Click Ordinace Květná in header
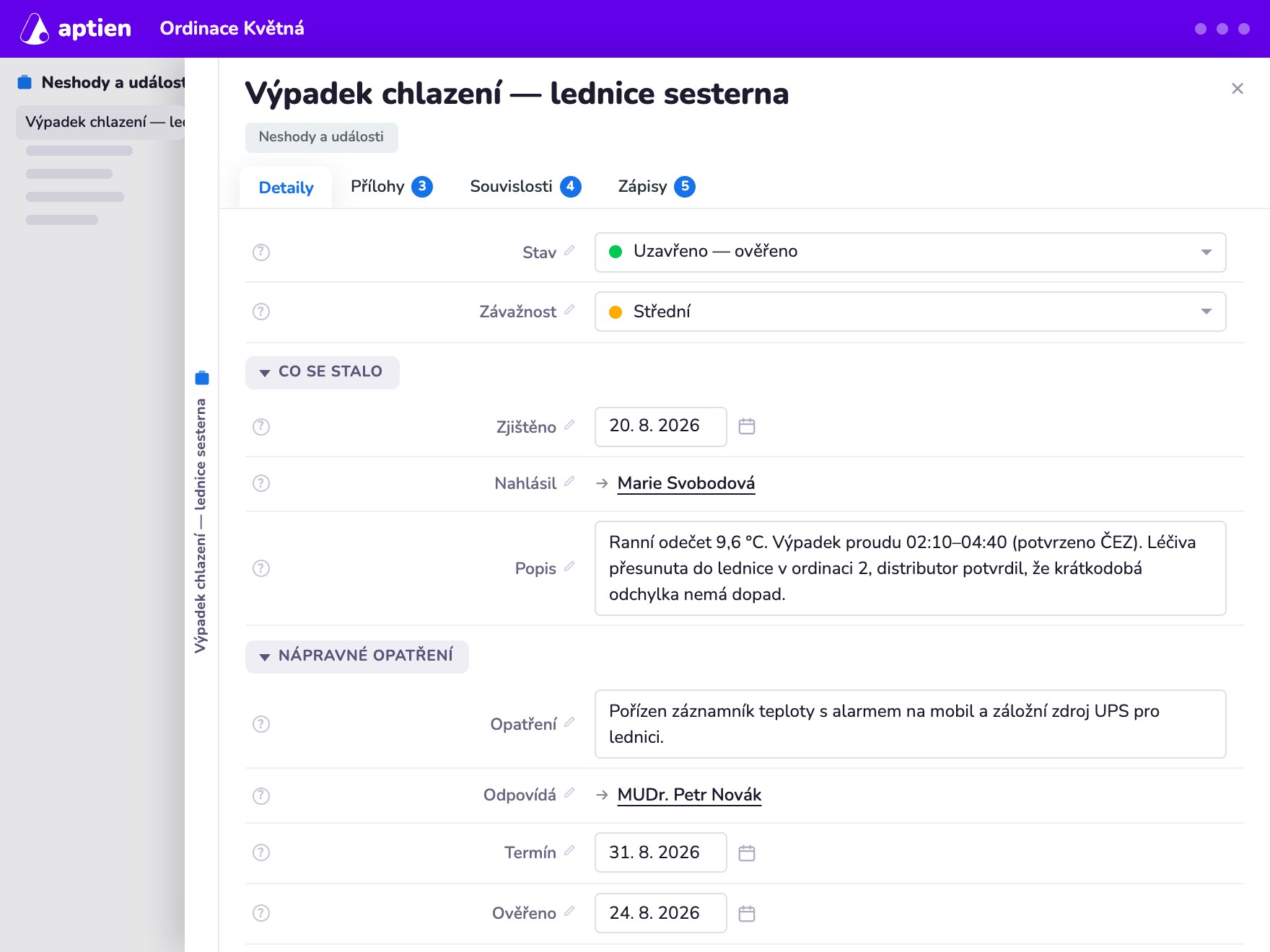Screen dimensions: 1270x952 pos(232,29)
